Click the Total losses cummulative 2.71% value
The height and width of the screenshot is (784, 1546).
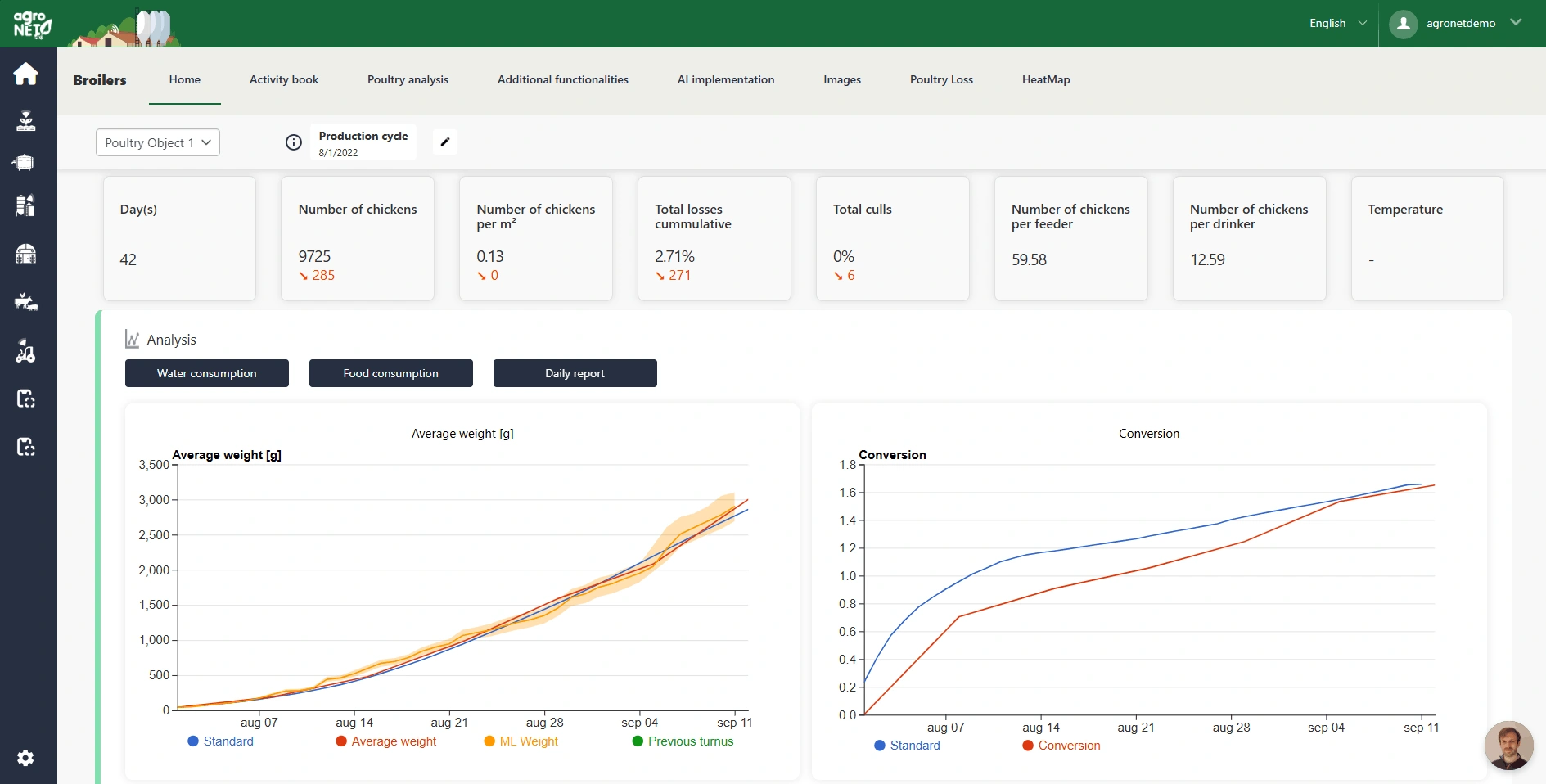pos(674,256)
